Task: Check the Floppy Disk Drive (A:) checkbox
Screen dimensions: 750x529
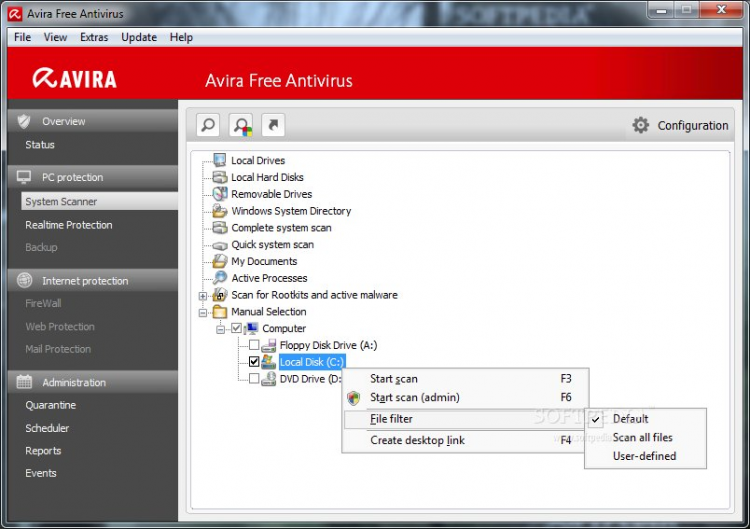Action: [254, 345]
